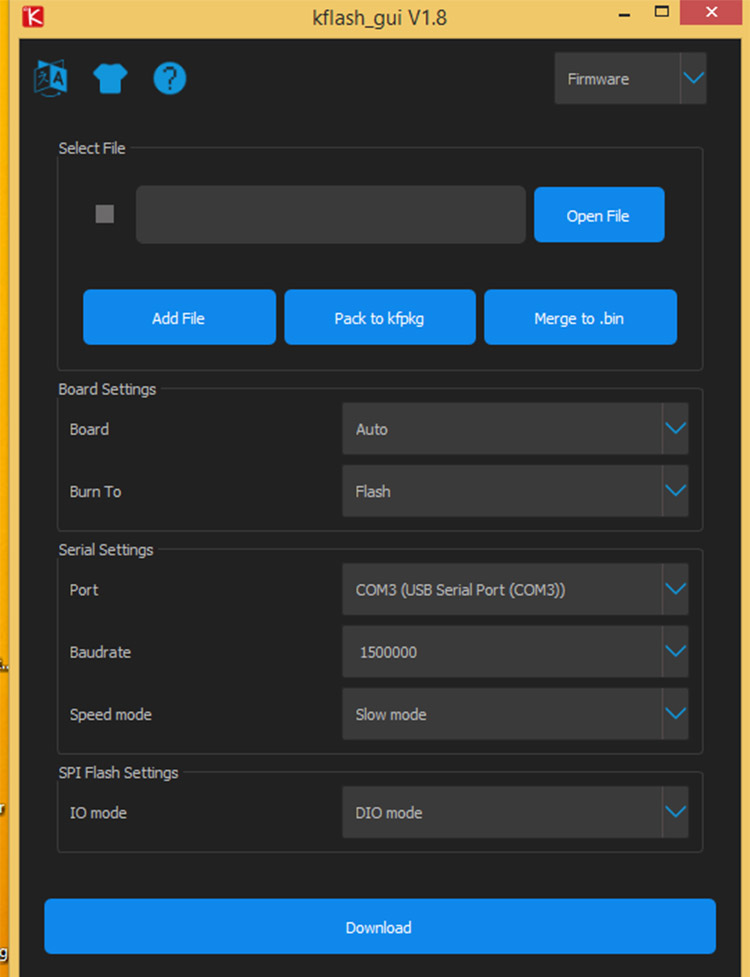Image resolution: width=750 pixels, height=977 pixels.
Task: Click the Open File button
Action: pyautogui.click(x=599, y=215)
